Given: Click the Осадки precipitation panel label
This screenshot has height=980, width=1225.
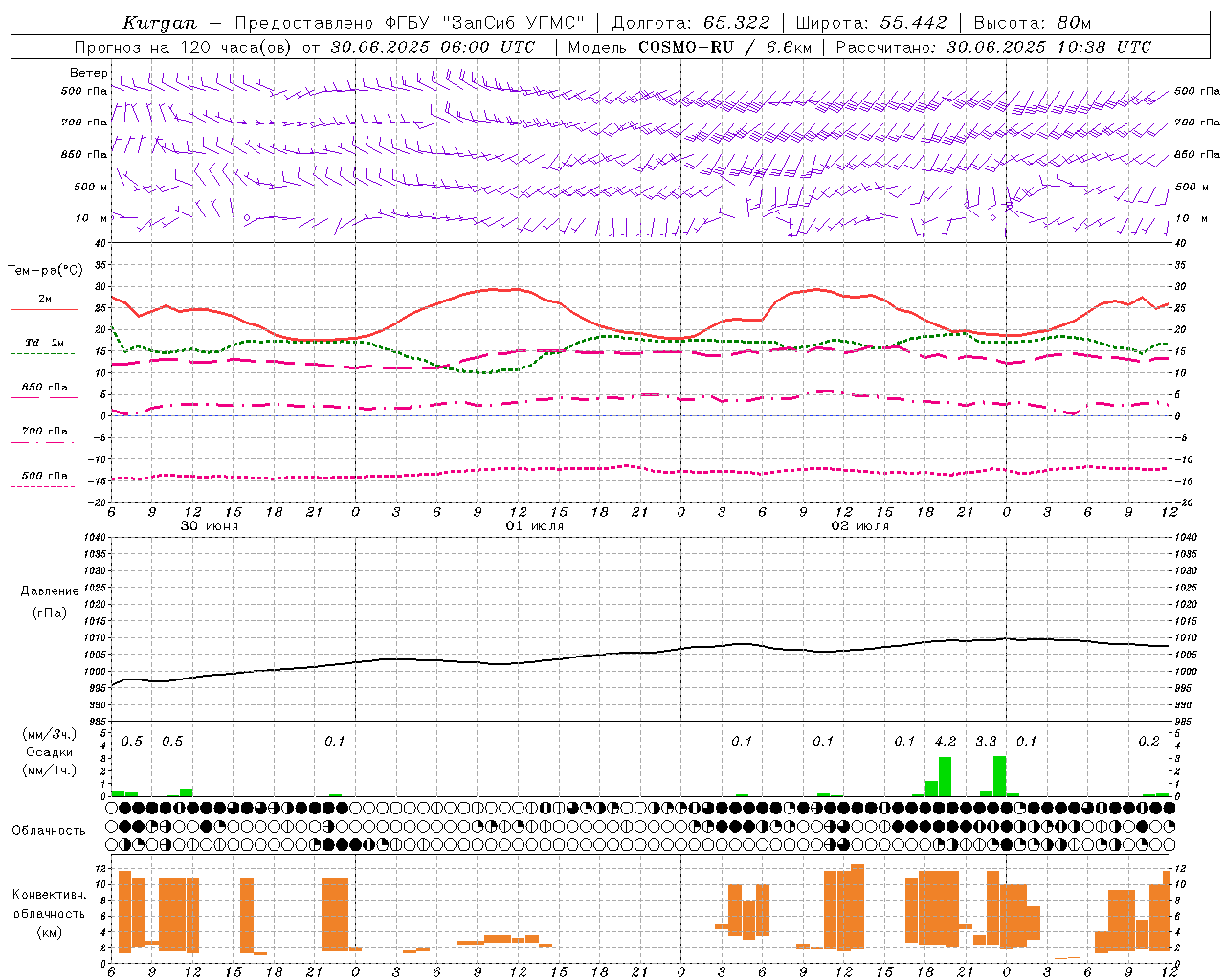Looking at the screenshot, I should click(49, 752).
